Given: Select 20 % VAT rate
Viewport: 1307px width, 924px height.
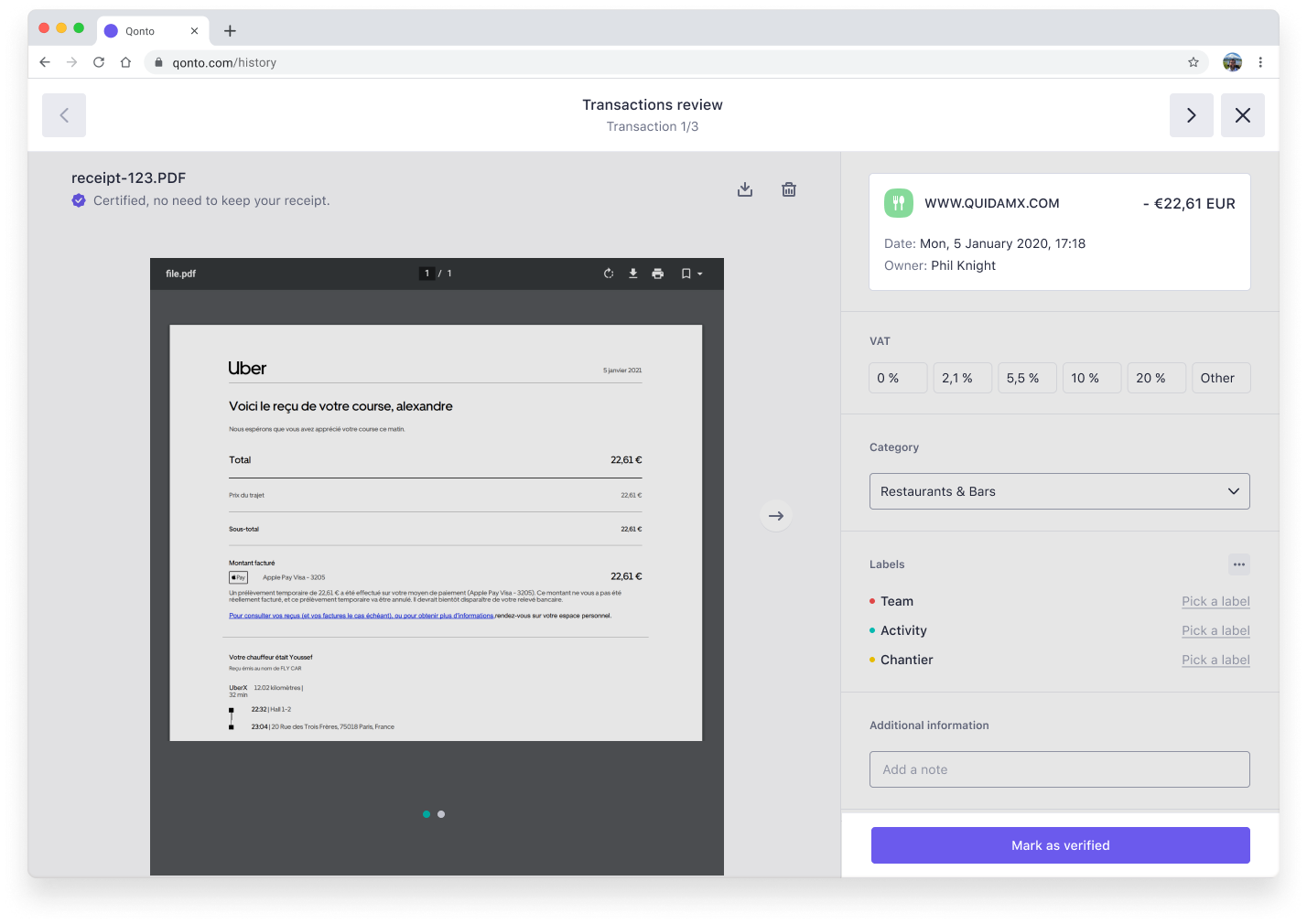Looking at the screenshot, I should coord(1157,378).
